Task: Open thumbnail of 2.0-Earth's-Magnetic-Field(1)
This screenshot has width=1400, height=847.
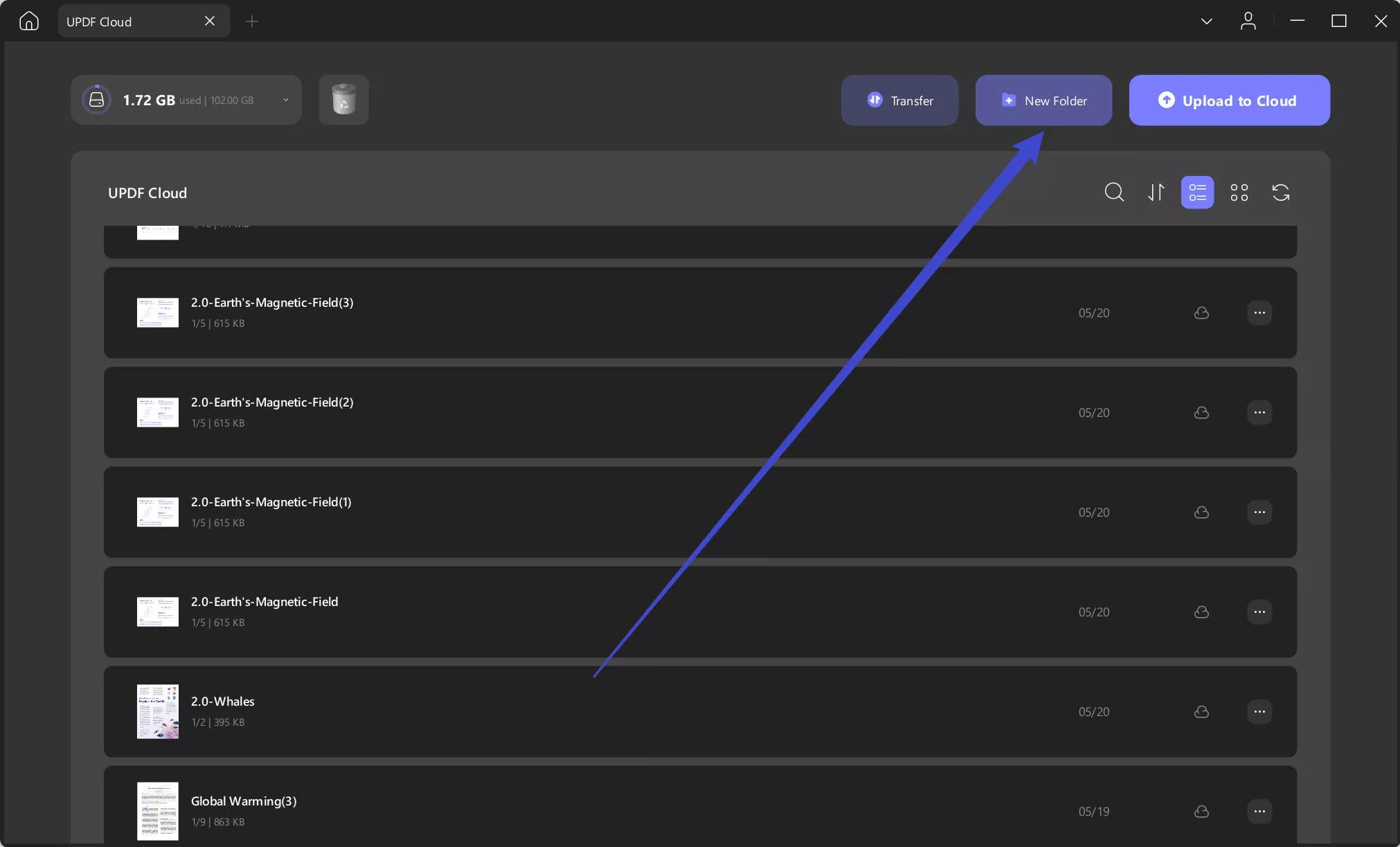Action: click(158, 512)
